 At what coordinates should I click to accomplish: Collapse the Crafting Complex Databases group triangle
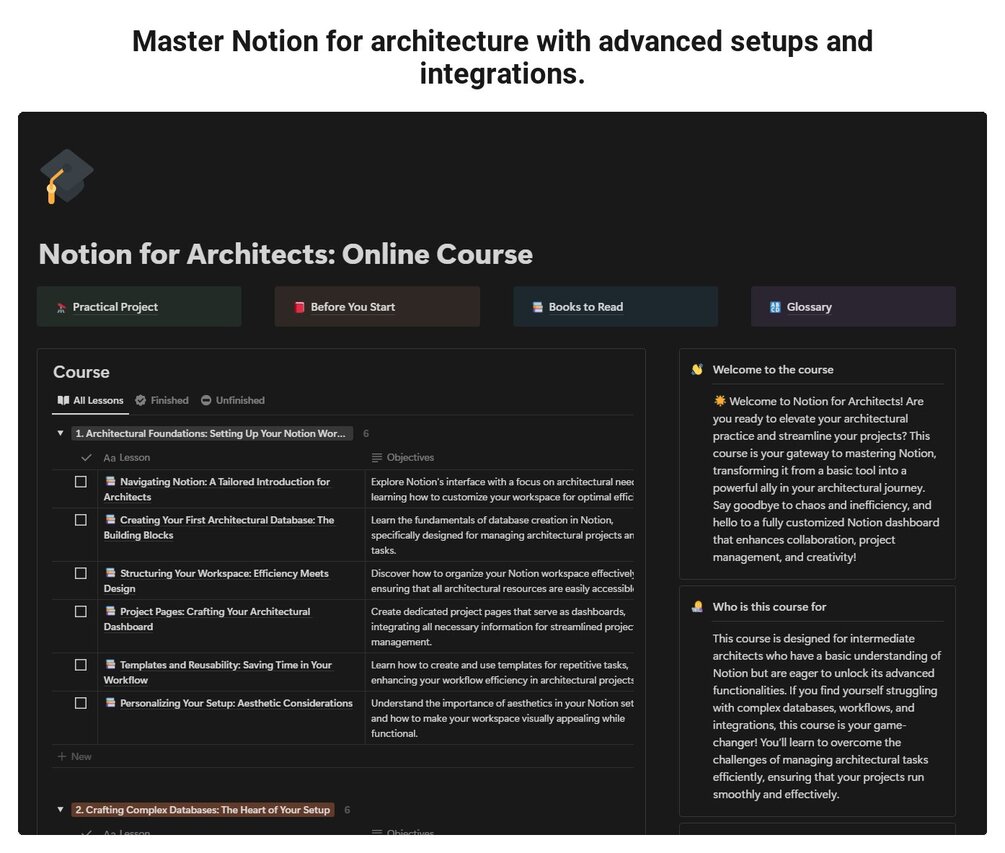[x=60, y=810]
